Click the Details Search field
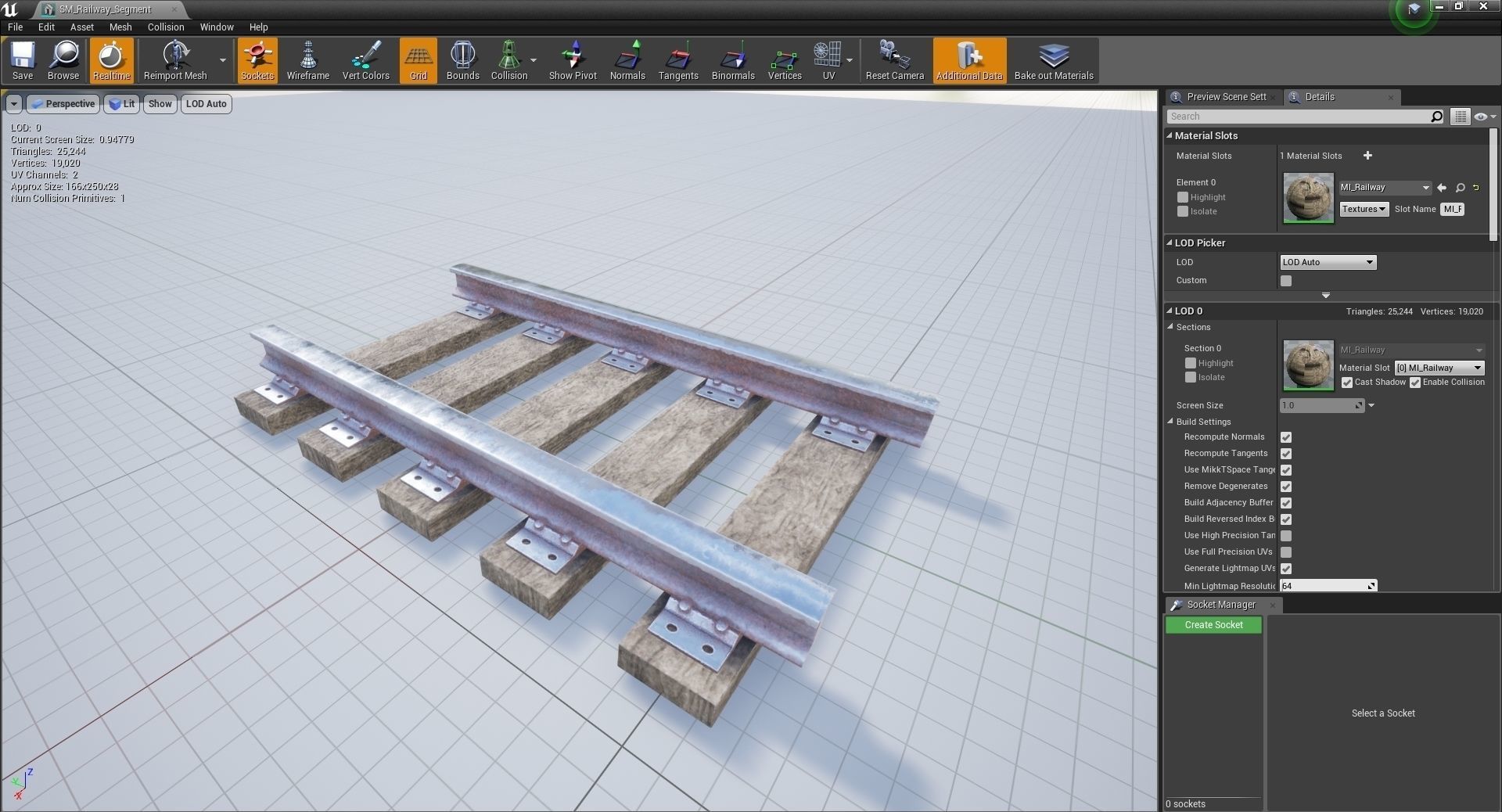Image resolution: width=1502 pixels, height=812 pixels. click(x=1299, y=117)
